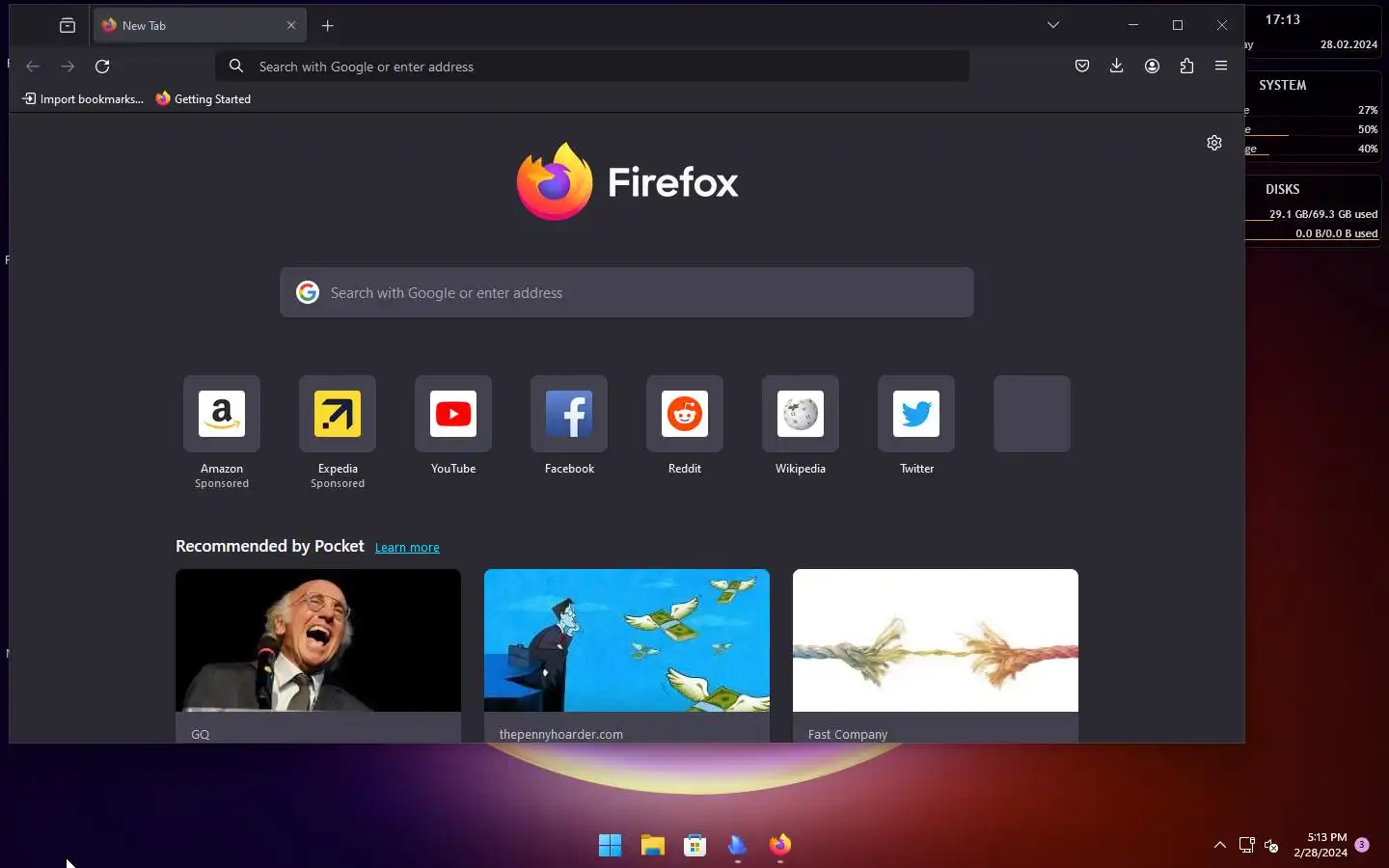This screenshot has width=1389, height=868.
Task: Open Getting Started bookmark
Action: (x=204, y=99)
